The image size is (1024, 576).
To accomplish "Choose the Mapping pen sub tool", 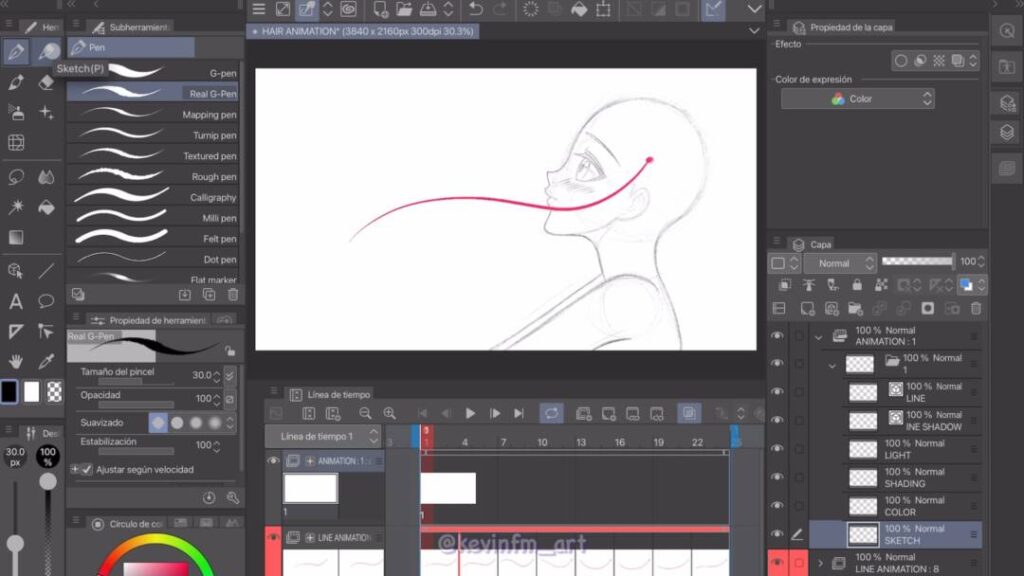I will 153,114.
